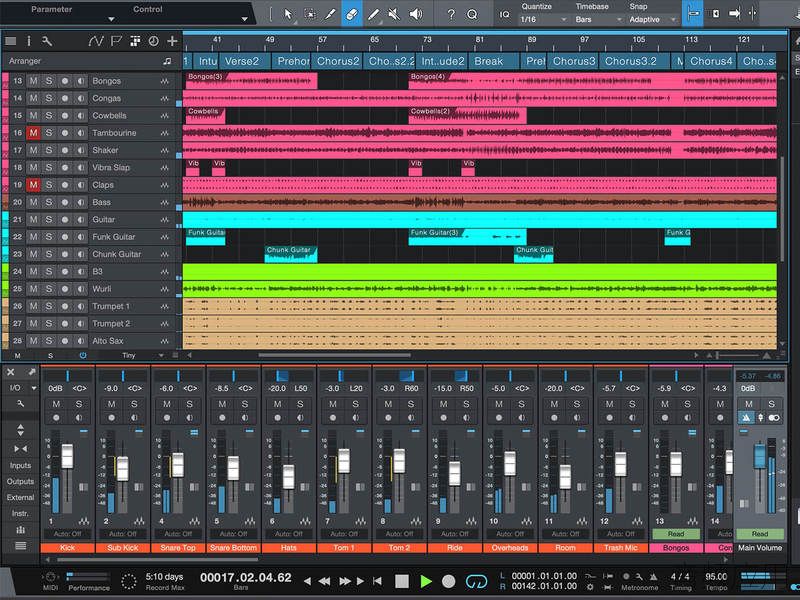The image size is (800, 600).
Task: Close the mixer panel with the X
Action: [11, 372]
